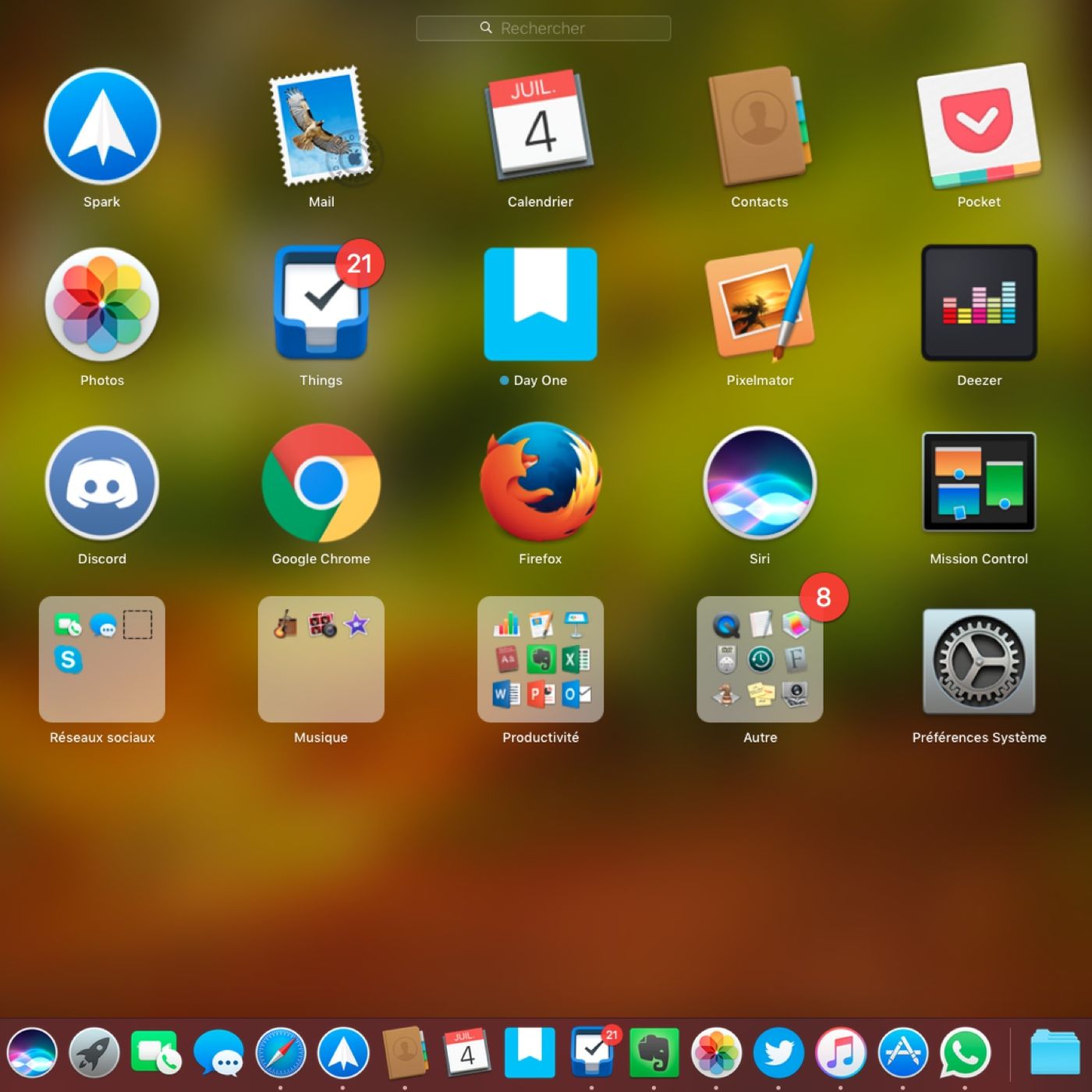The width and height of the screenshot is (1092, 1092).
Task: Open Contacts from the Dock
Action: [x=405, y=1052]
